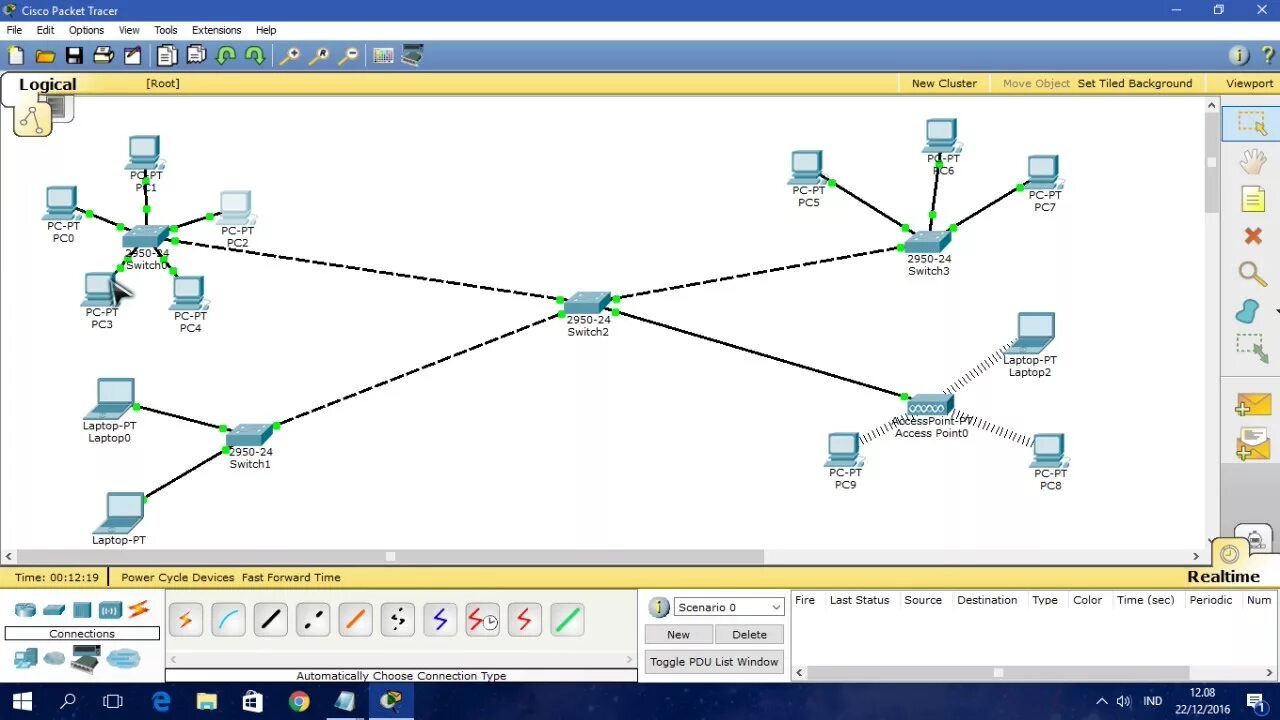1280x720 pixels.
Task: Choose the Routers device category
Action: 25,610
